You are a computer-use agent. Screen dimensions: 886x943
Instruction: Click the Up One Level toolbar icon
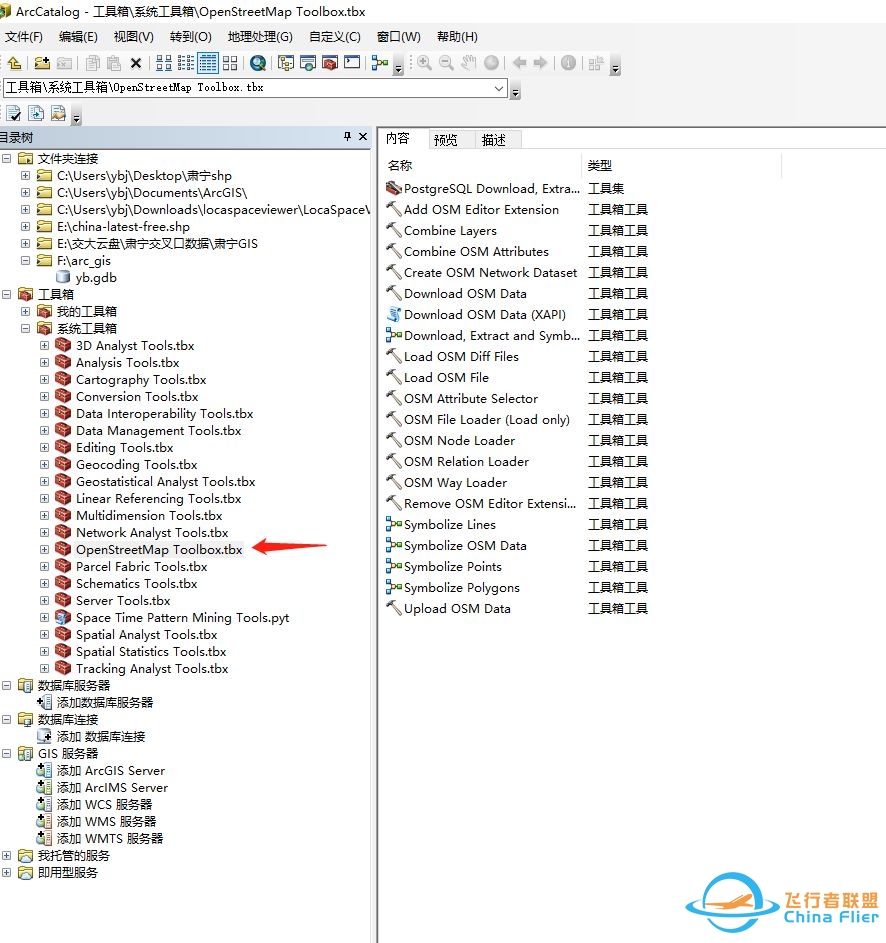[15, 63]
